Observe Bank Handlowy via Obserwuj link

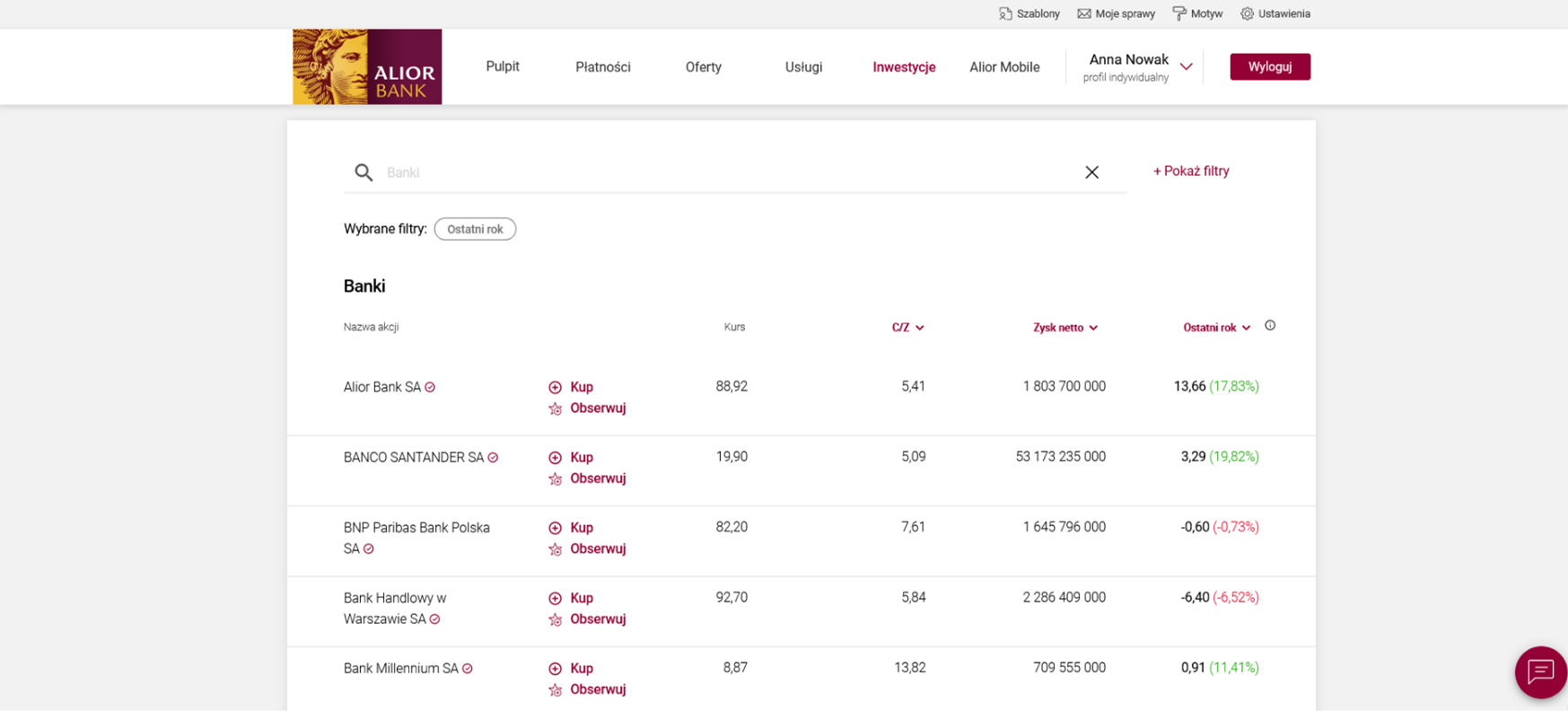click(x=598, y=619)
